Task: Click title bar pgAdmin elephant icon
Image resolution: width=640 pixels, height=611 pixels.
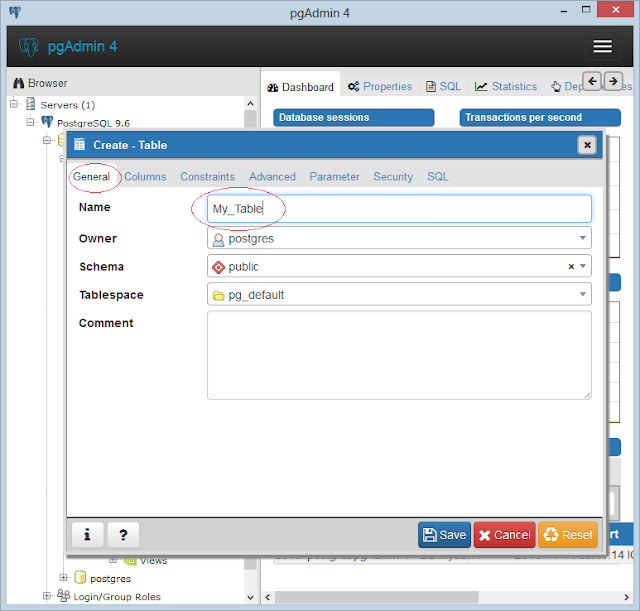Action: pyautogui.click(x=14, y=11)
